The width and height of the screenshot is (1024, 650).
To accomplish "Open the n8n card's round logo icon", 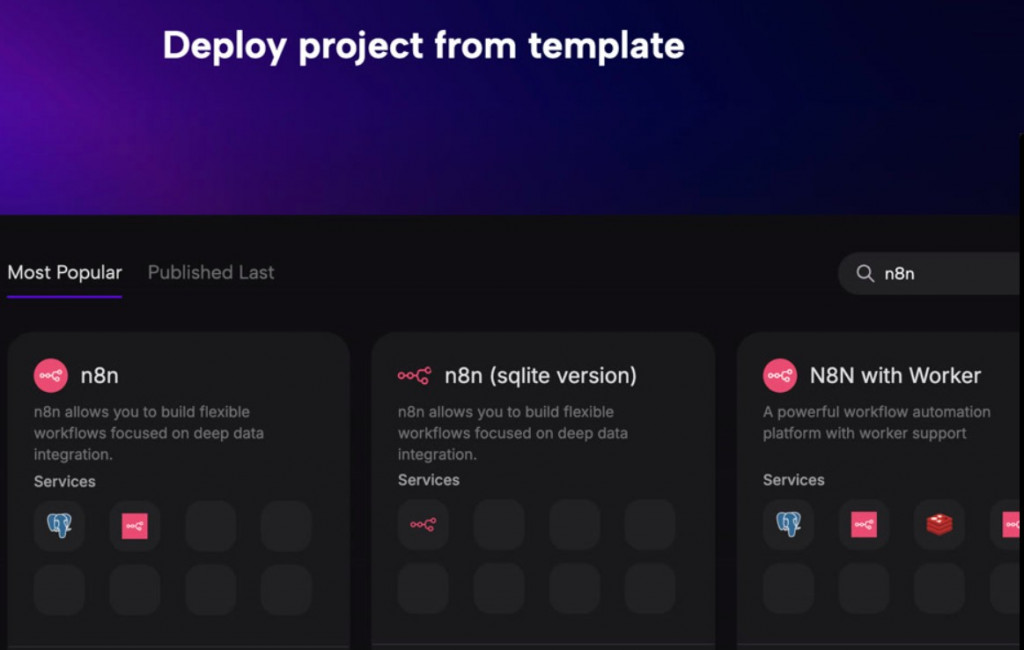I will pyautogui.click(x=51, y=376).
